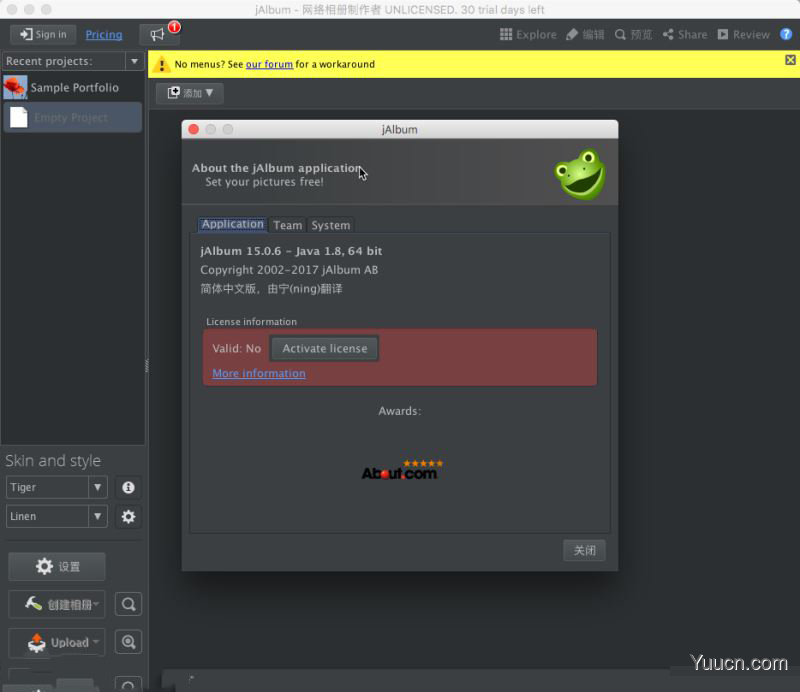This screenshot has height=692, width=800.
Task: Follow the our forum link
Action: [x=269, y=64]
